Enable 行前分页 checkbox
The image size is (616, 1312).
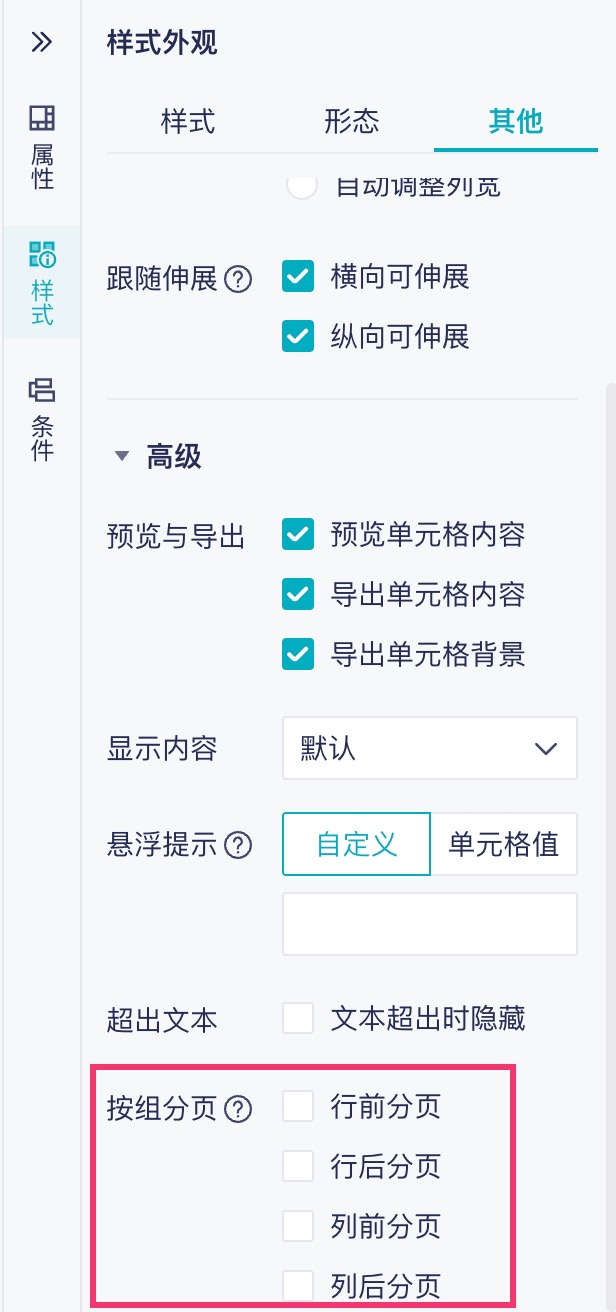point(299,1107)
